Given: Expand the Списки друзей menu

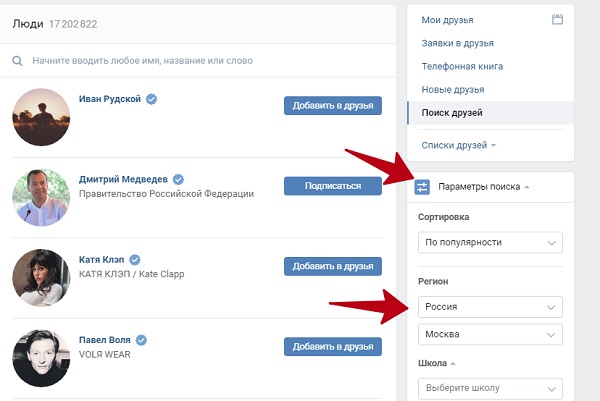Looking at the screenshot, I should pyautogui.click(x=458, y=145).
